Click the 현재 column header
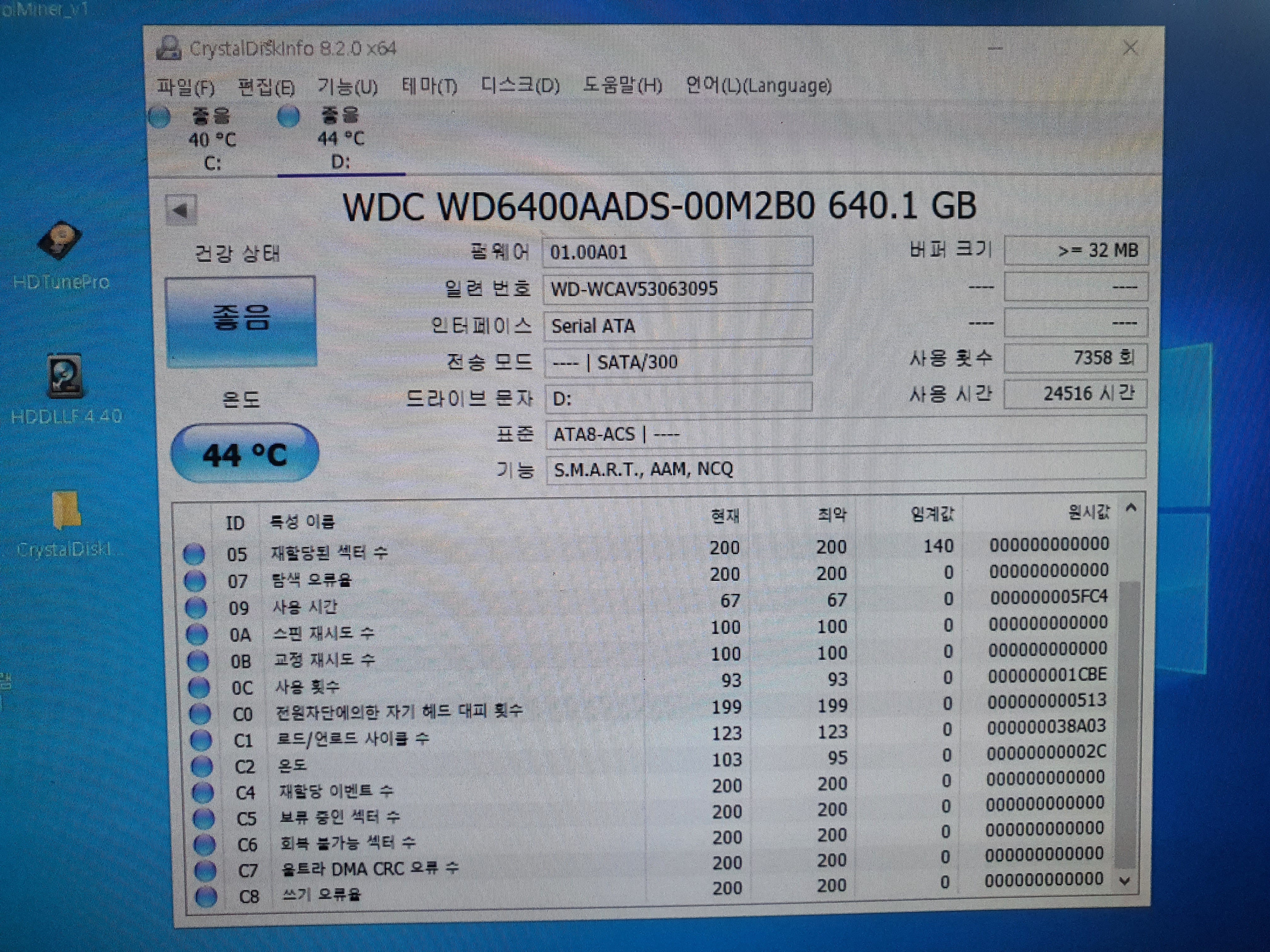 724,516
